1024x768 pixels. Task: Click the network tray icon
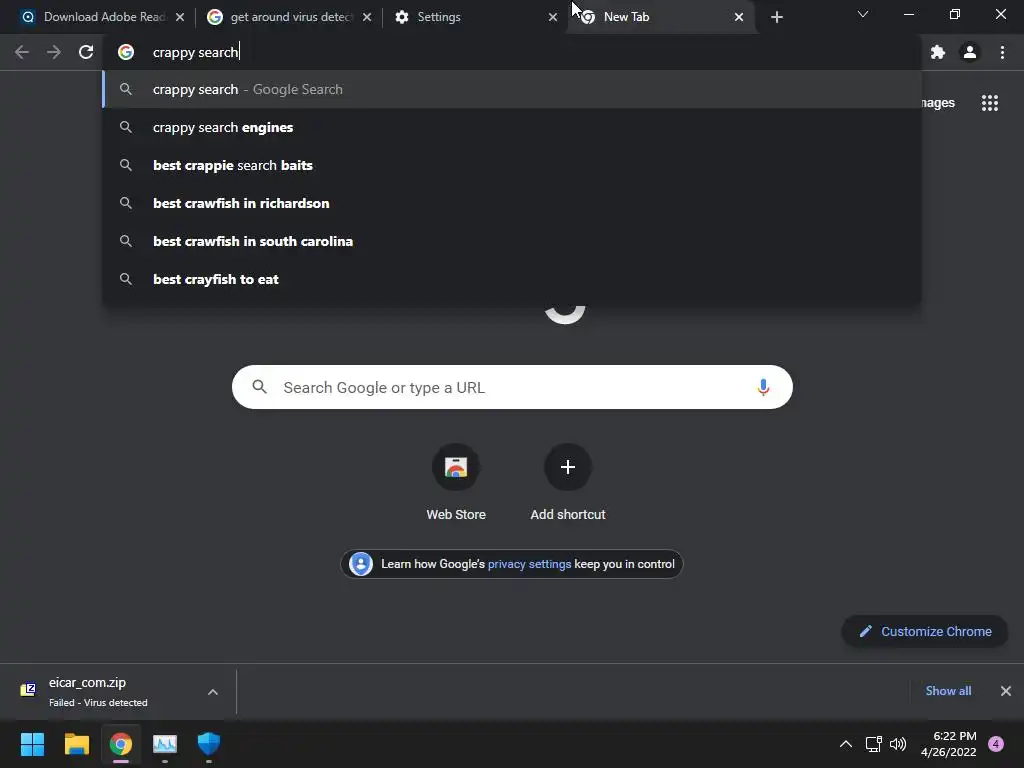(873, 744)
